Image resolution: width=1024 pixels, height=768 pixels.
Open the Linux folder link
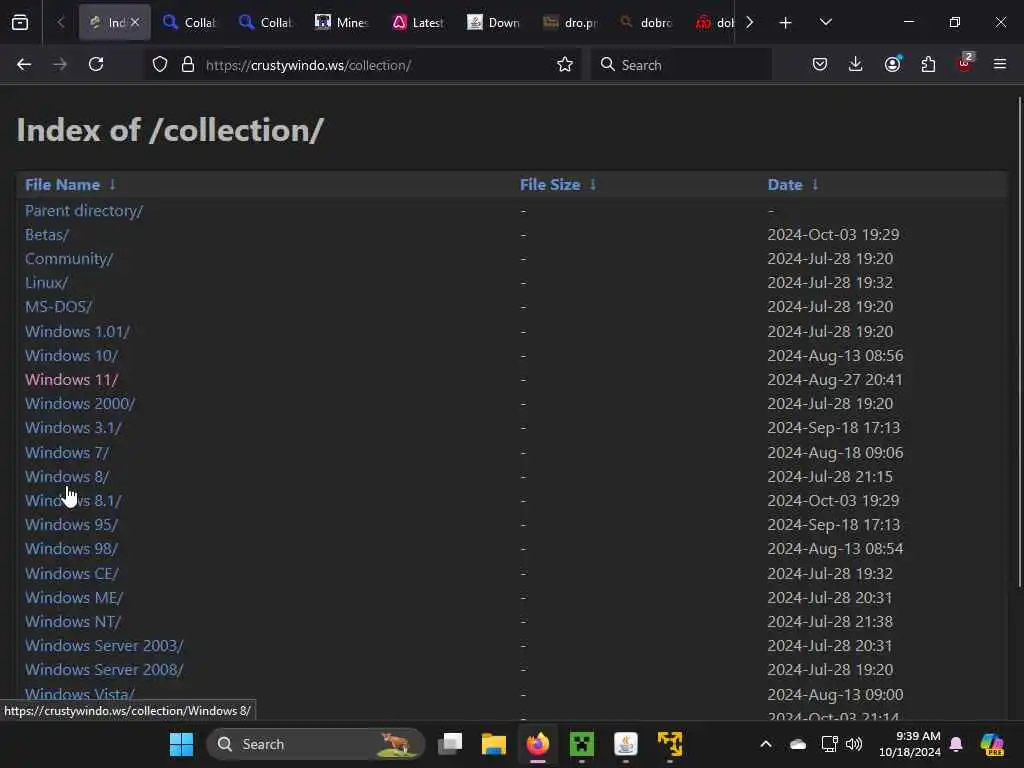pyautogui.click(x=46, y=283)
